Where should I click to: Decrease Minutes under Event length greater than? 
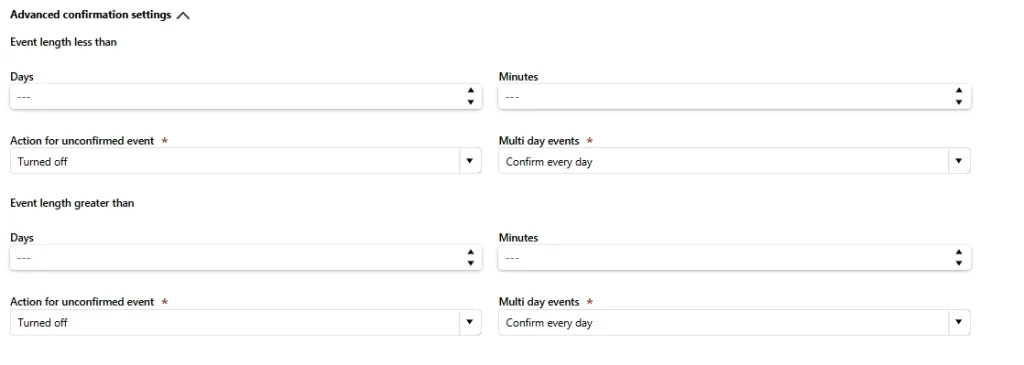click(959, 264)
